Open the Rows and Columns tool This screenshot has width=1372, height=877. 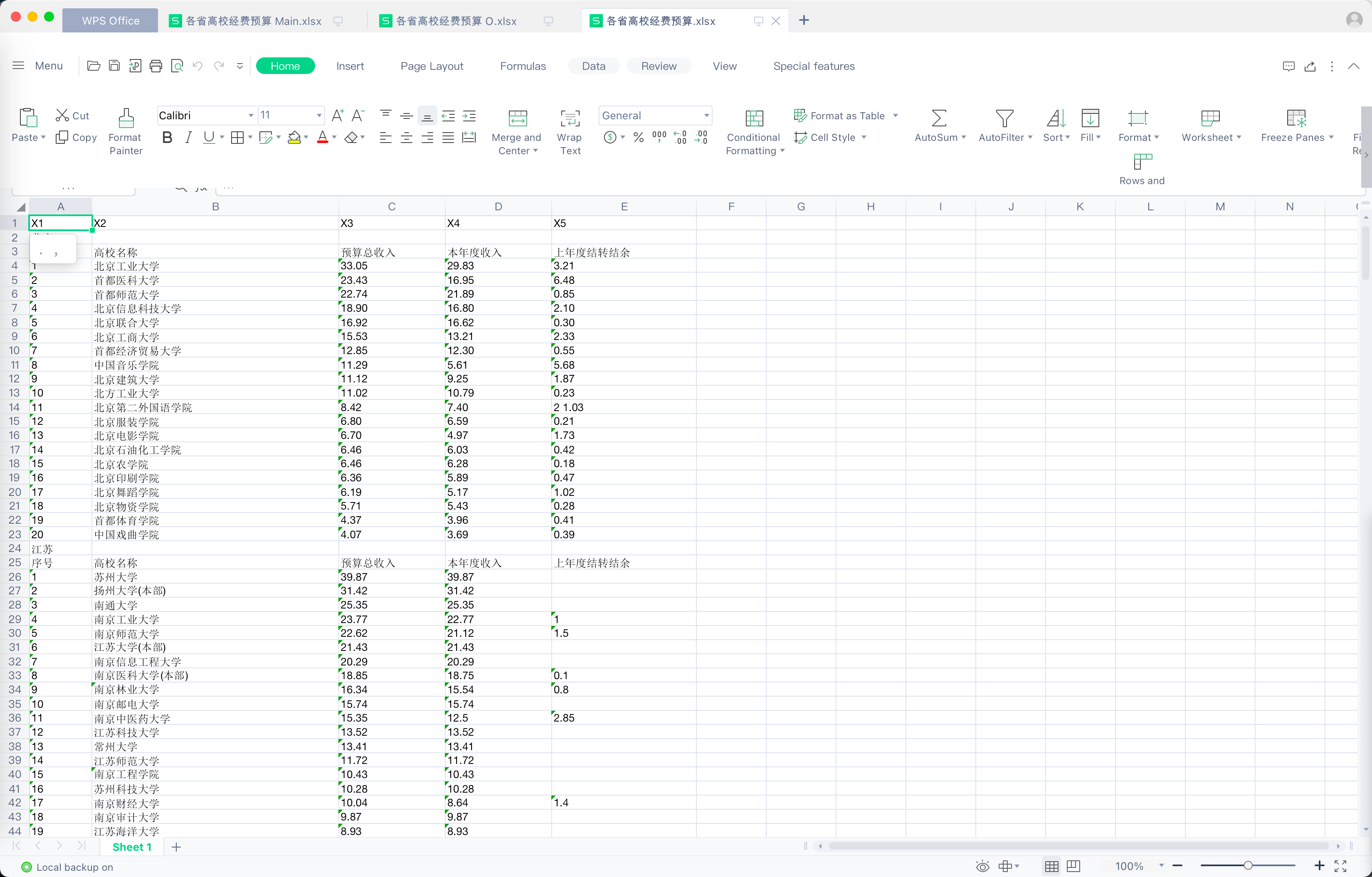tap(1143, 169)
